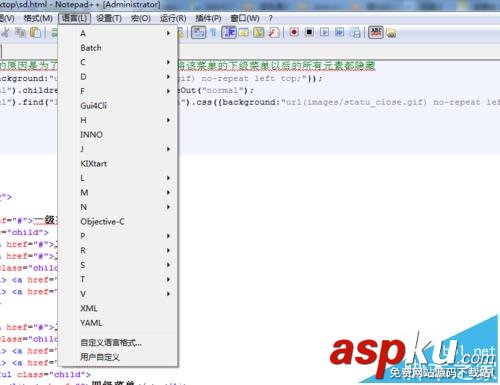Click the Save Recorded Macro icon
This screenshot has width=500, height=385.
pyautogui.click(x=356, y=33)
